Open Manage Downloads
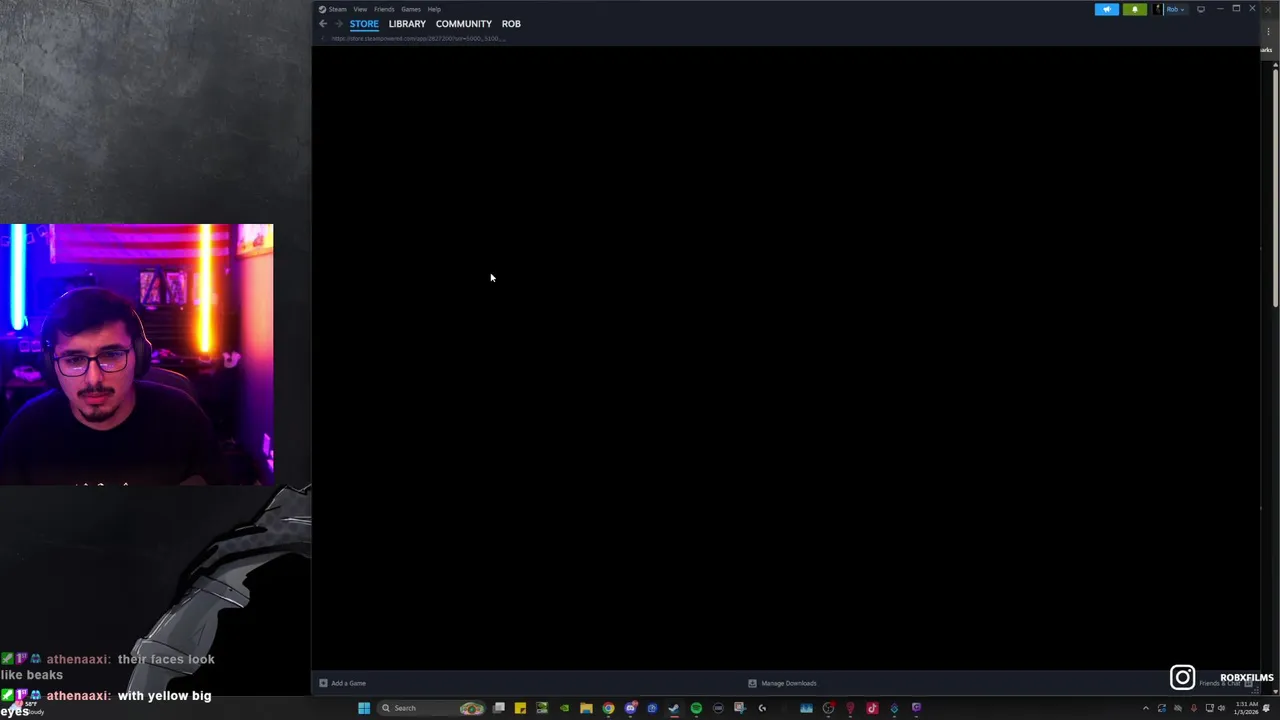This screenshot has width=1280, height=720. coord(783,683)
